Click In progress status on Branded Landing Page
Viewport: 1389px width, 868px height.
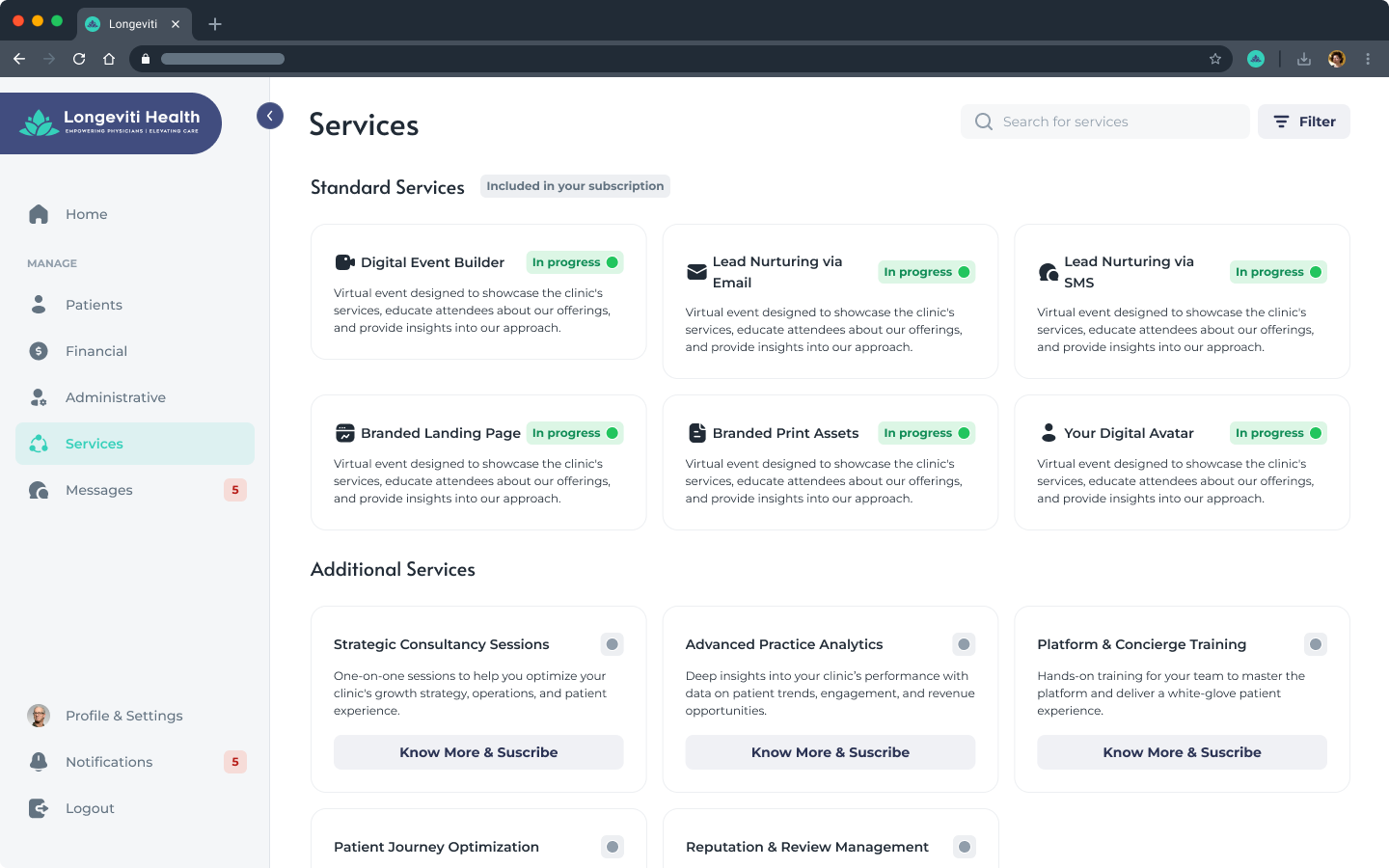coord(575,433)
